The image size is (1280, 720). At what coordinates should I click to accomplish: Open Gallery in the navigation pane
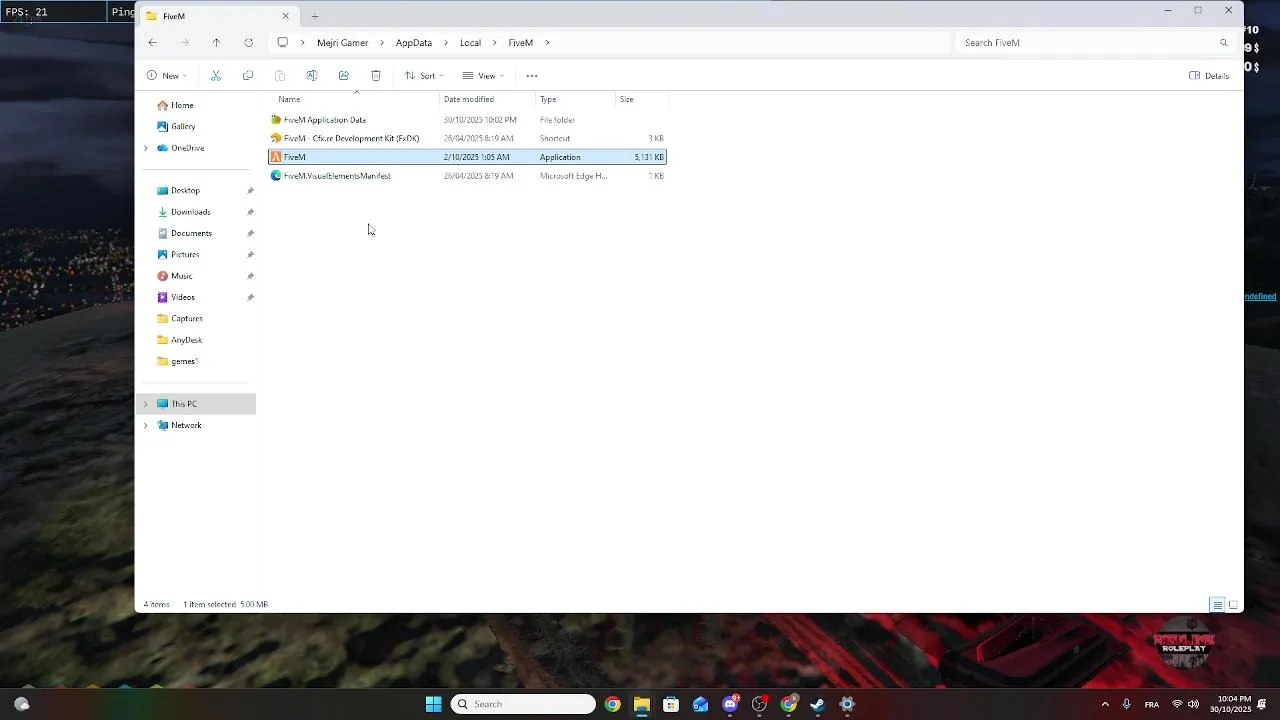click(x=183, y=126)
